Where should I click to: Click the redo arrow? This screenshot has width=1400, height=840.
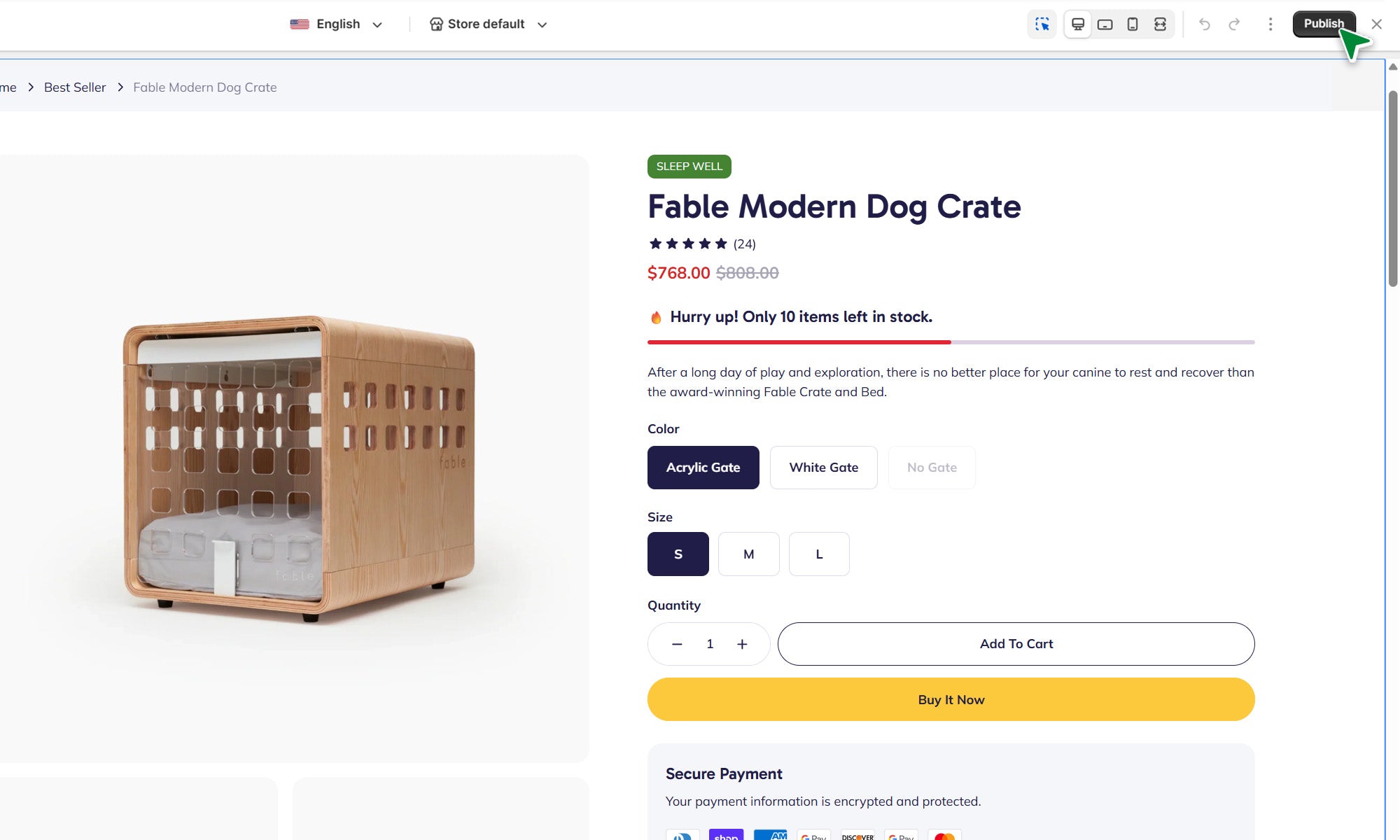[x=1234, y=24]
